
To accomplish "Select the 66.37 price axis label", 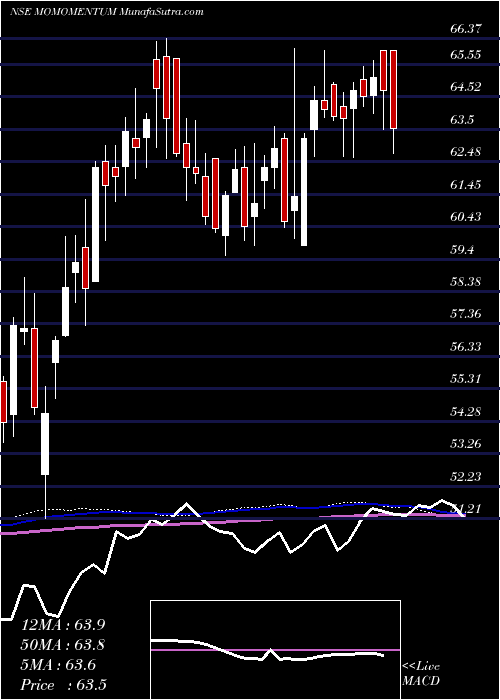I will point(466,29).
